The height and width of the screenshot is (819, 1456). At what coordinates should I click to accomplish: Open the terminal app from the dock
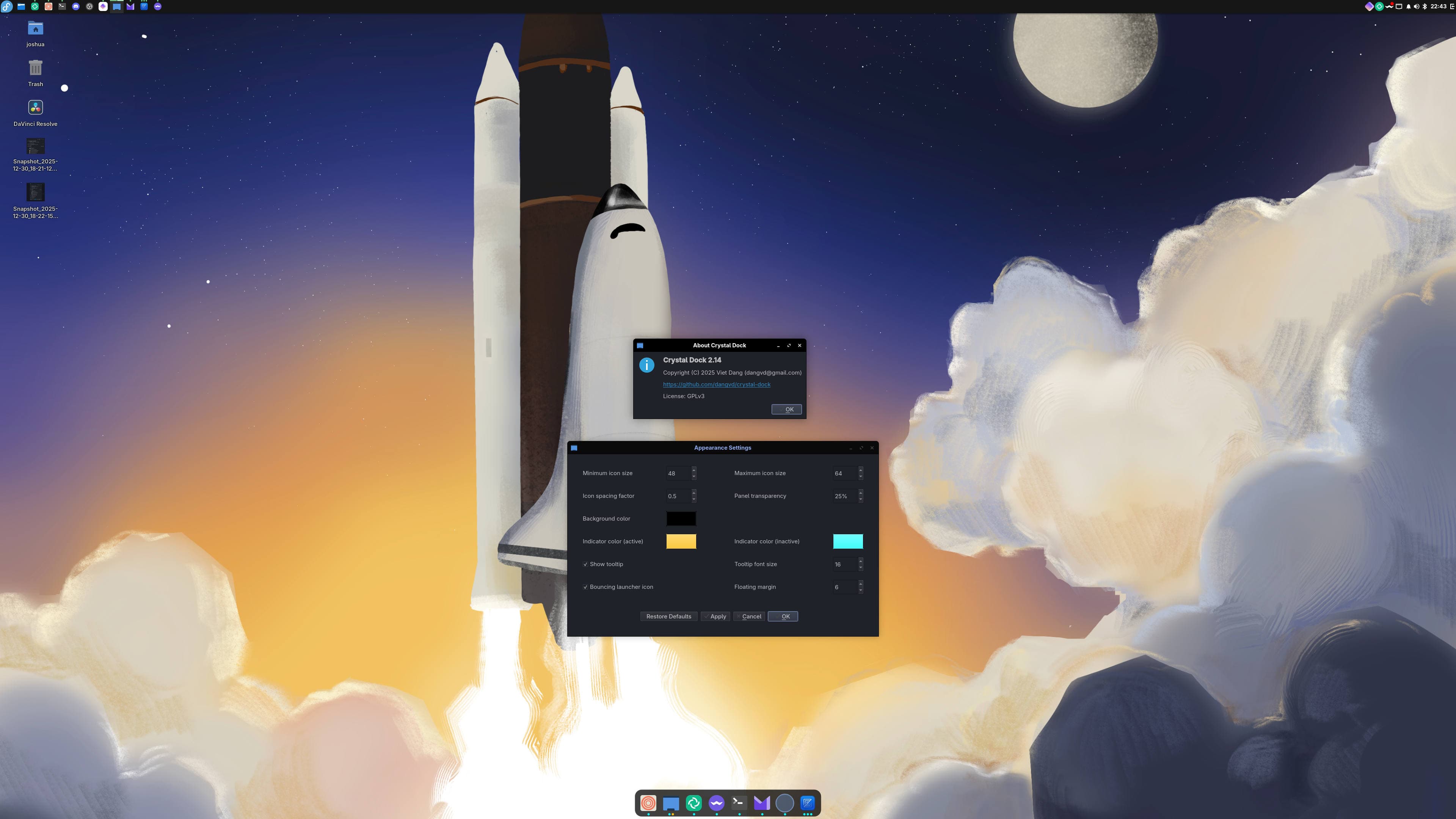(x=739, y=803)
